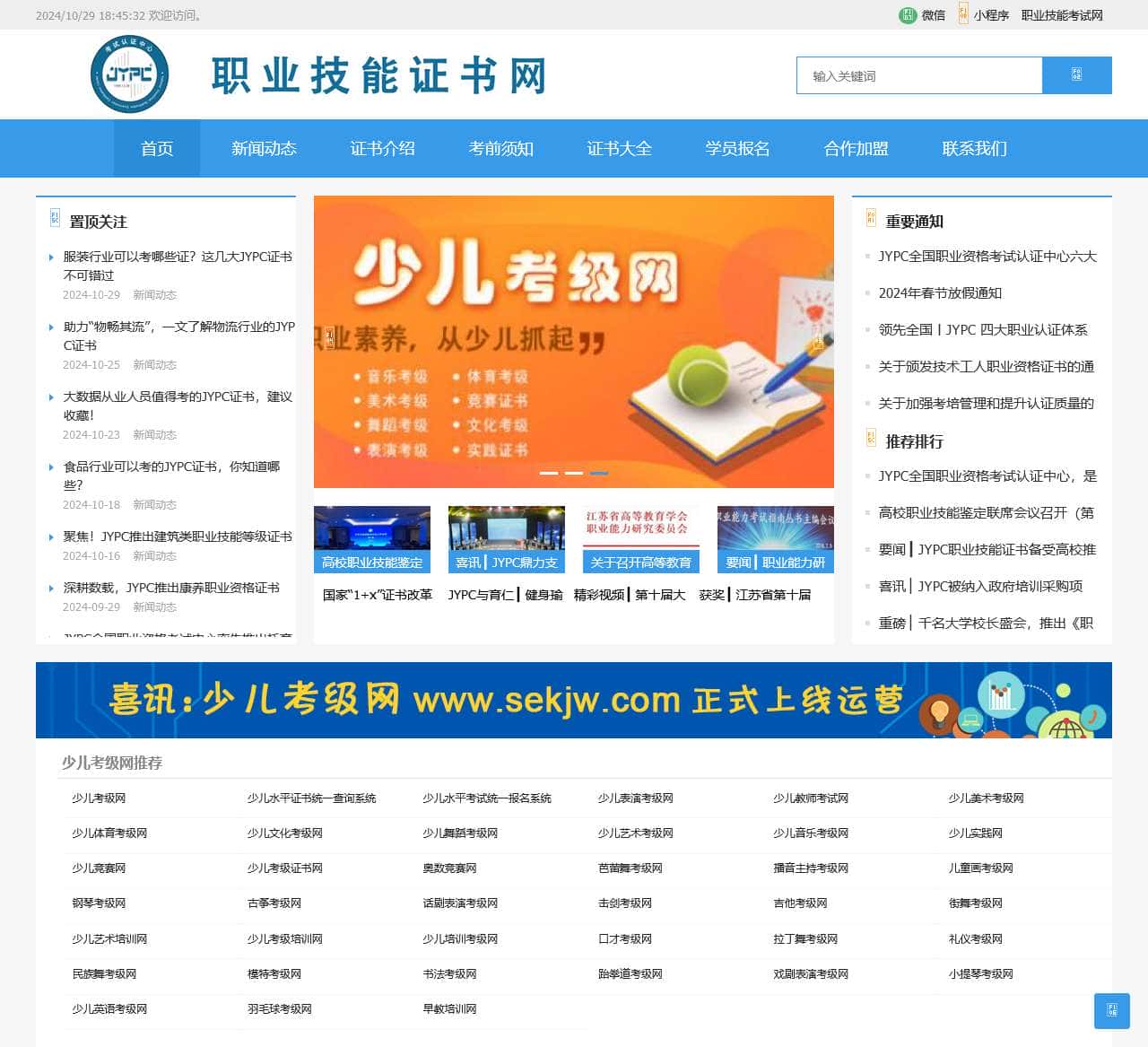The image size is (1148, 1047).
Task: Open the 钢琴考级网 link
Action: [x=99, y=903]
